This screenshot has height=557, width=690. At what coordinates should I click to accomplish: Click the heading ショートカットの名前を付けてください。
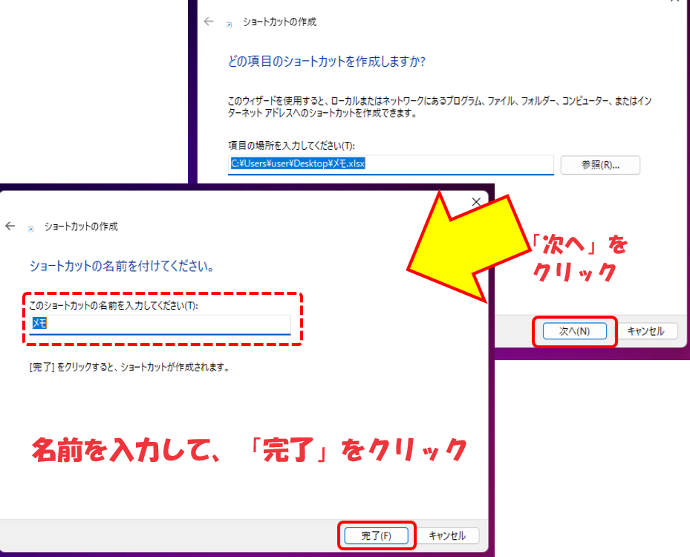pyautogui.click(x=121, y=266)
